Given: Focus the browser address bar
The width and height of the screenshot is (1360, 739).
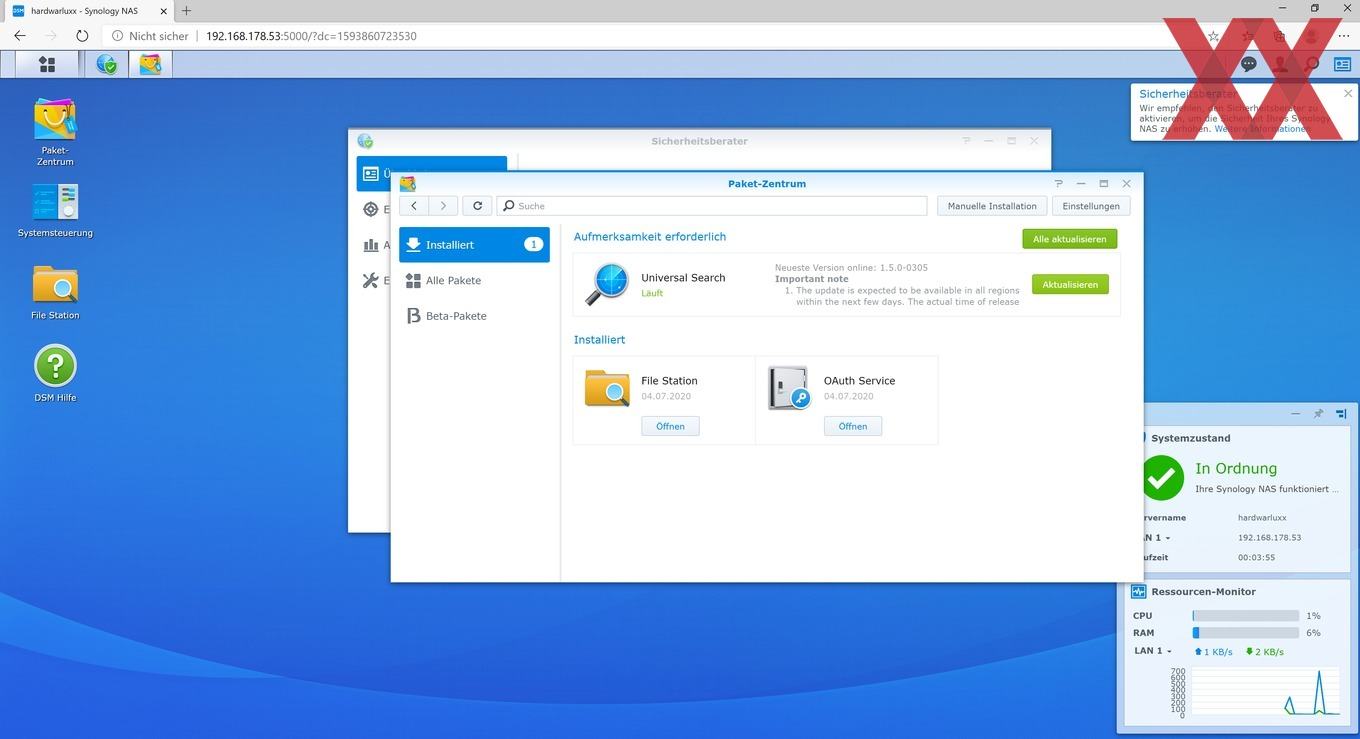Looking at the screenshot, I should [650, 36].
